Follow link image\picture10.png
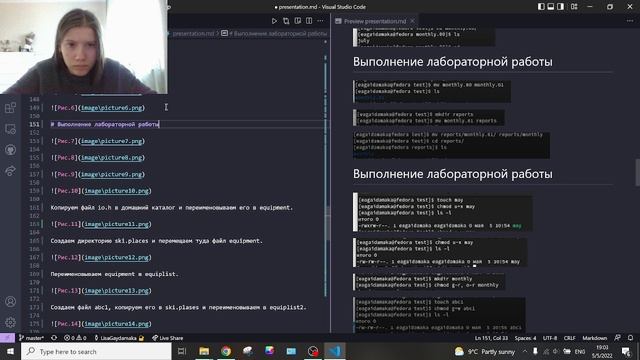Screen dimensions: 640x360 click(x=116, y=191)
